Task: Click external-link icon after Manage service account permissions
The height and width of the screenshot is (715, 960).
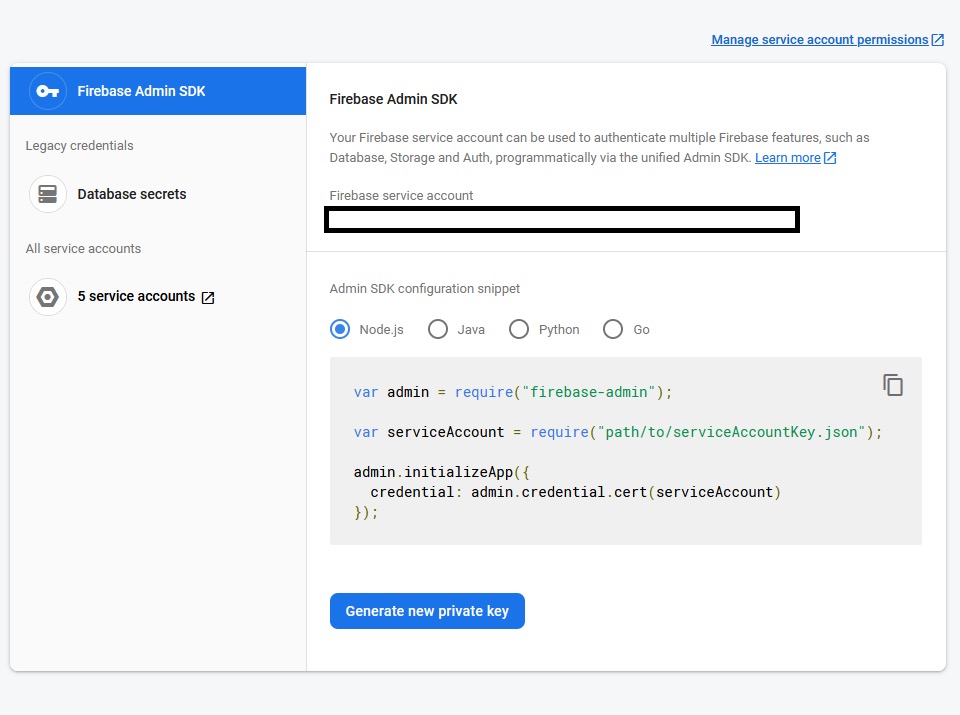Action: point(937,40)
